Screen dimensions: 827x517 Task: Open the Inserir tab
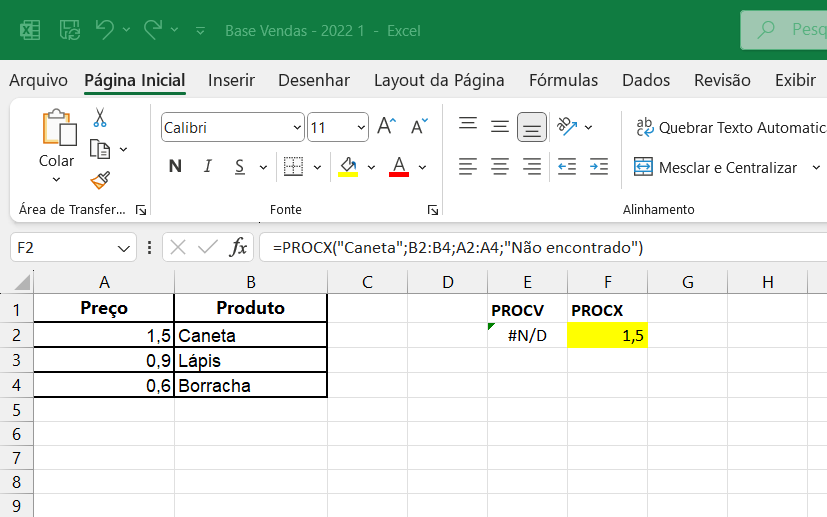(x=231, y=80)
